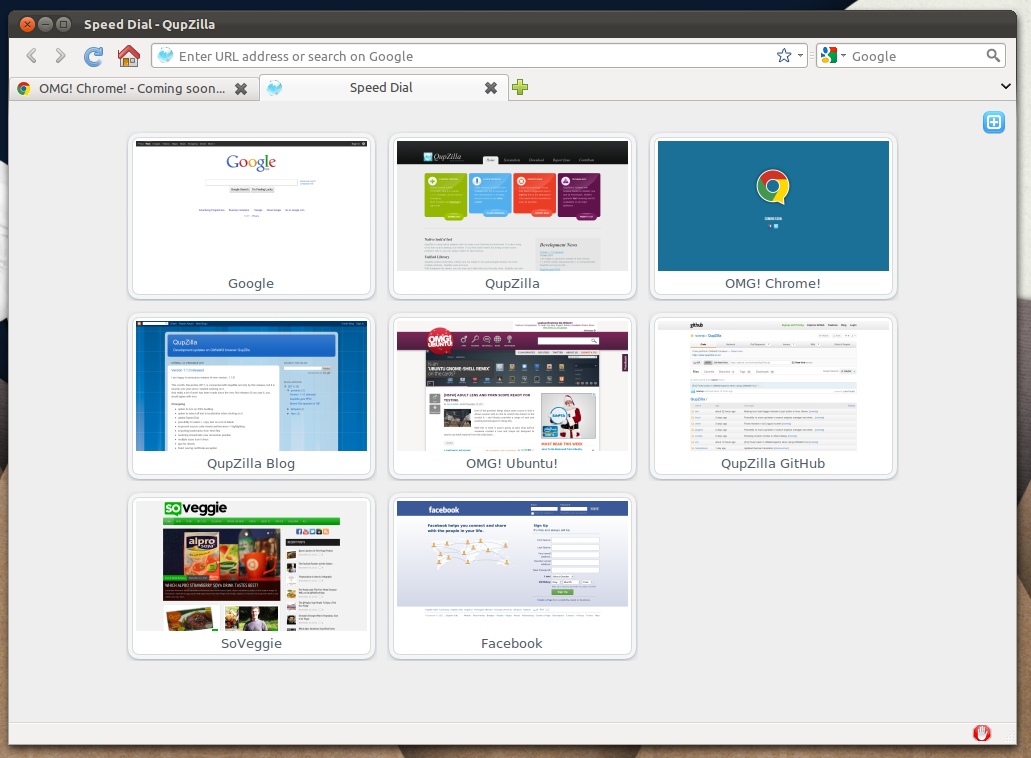Expand dropdown arrow beside bookmark star
This screenshot has height=758, width=1031.
tap(801, 56)
